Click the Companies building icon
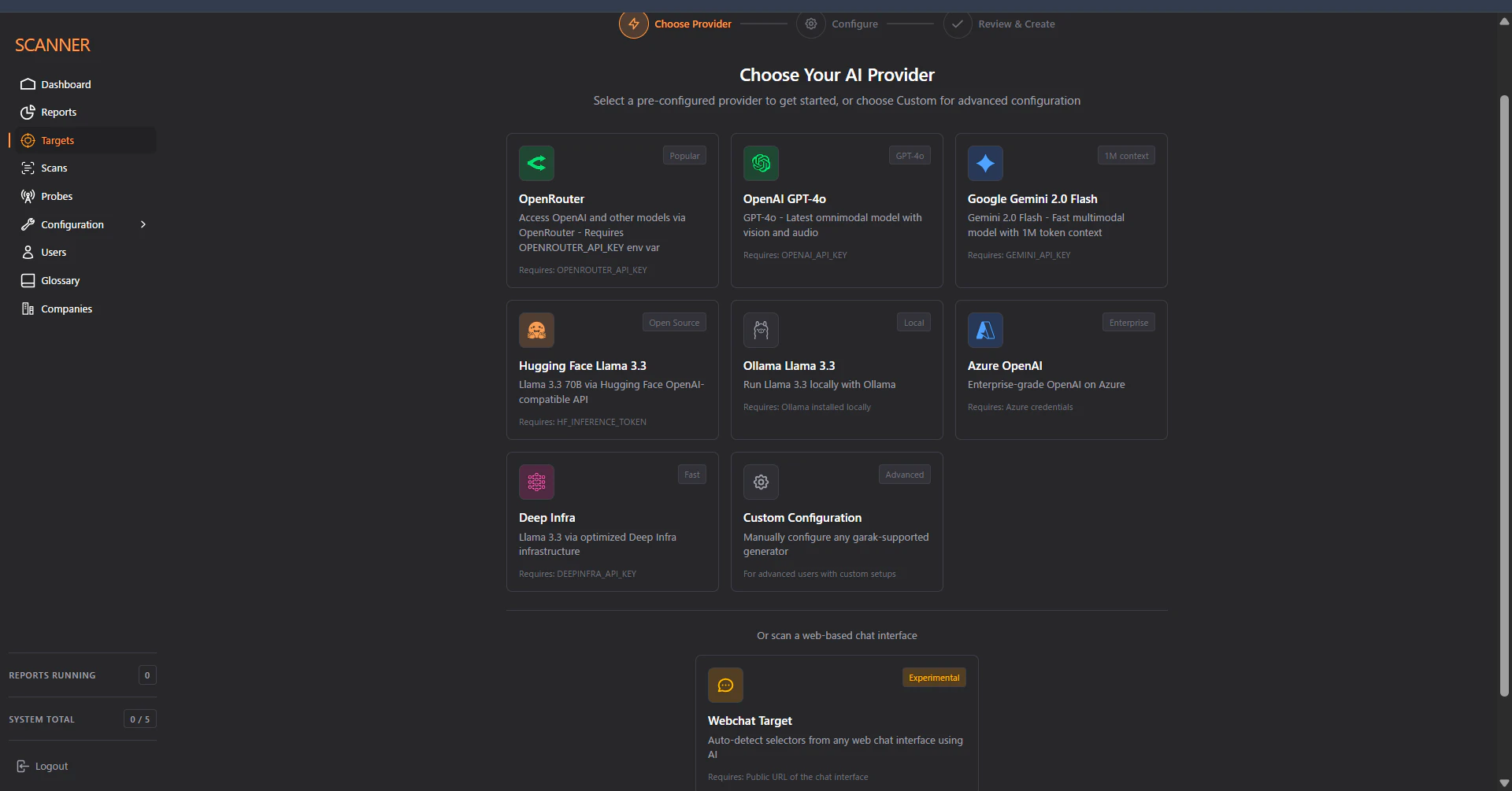1512x791 pixels. [28, 309]
